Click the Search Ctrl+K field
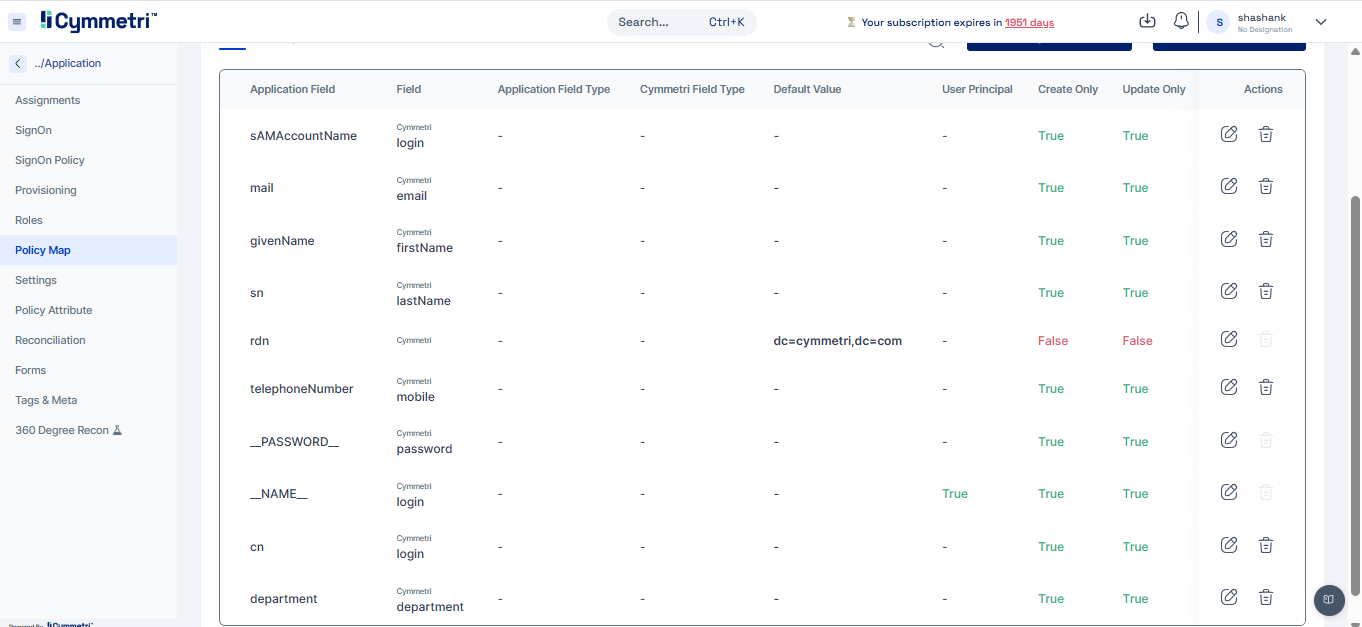 pyautogui.click(x=681, y=22)
